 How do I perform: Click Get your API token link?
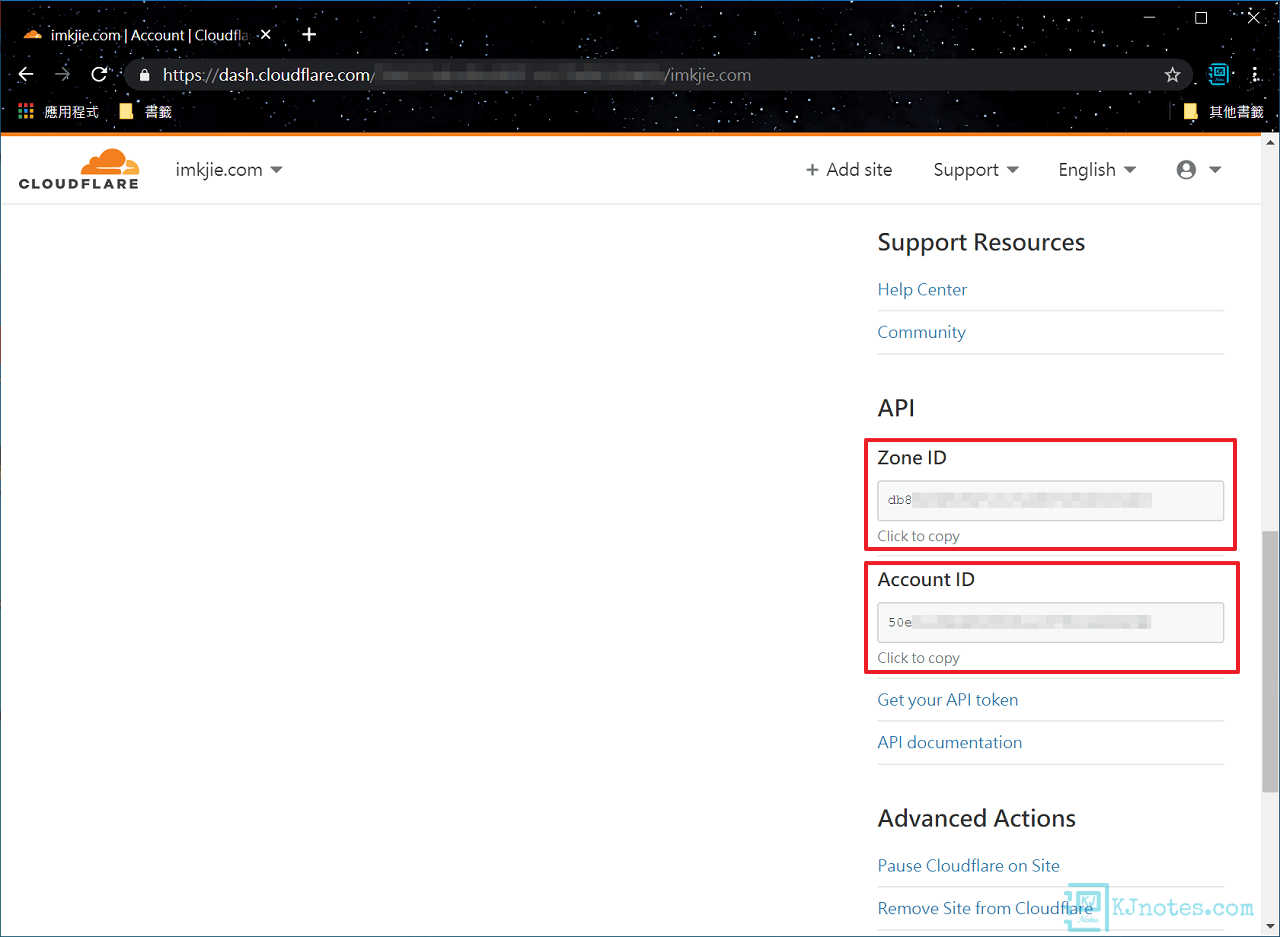pyautogui.click(x=948, y=700)
